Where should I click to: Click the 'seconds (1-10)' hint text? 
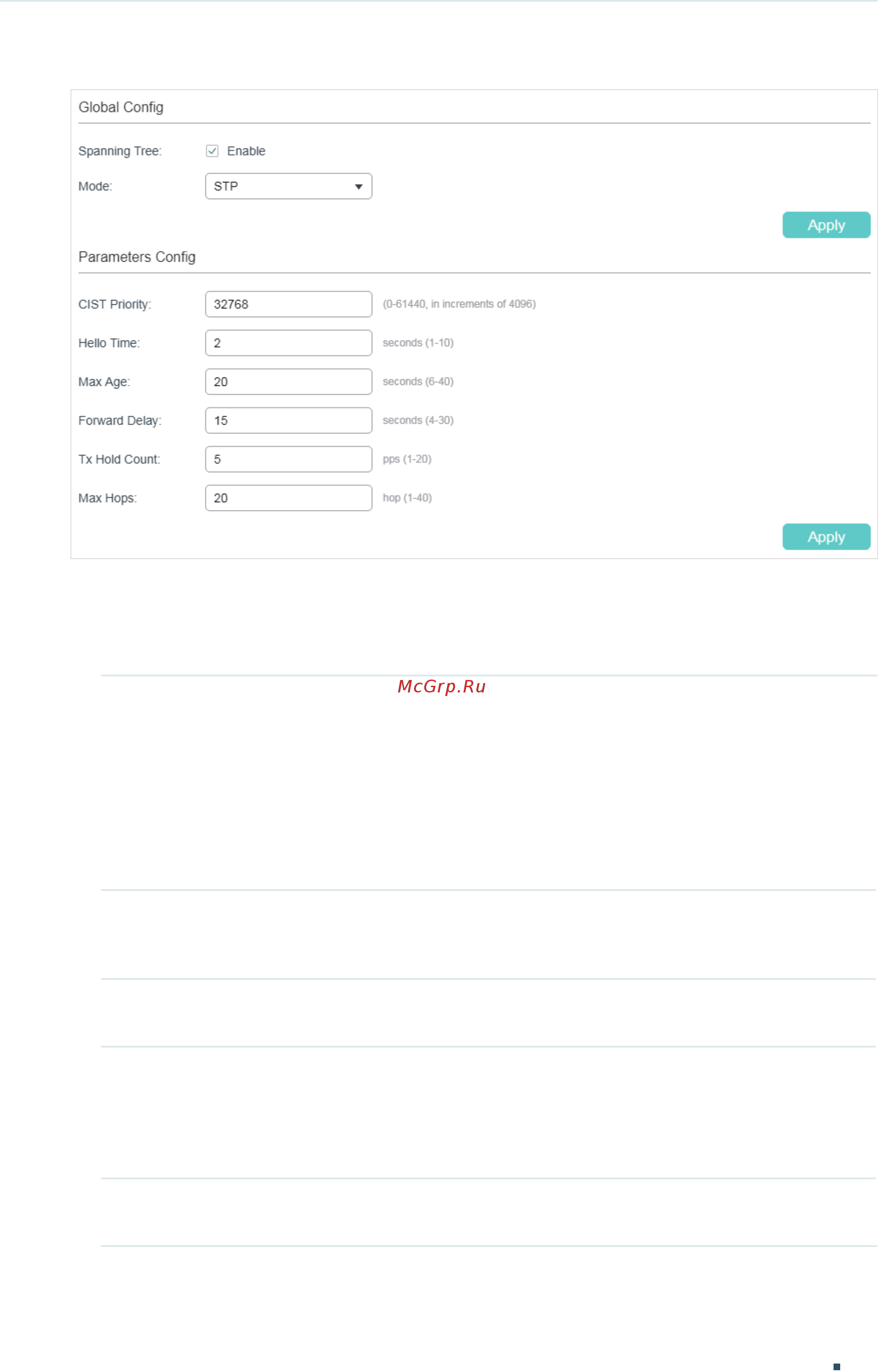418,343
